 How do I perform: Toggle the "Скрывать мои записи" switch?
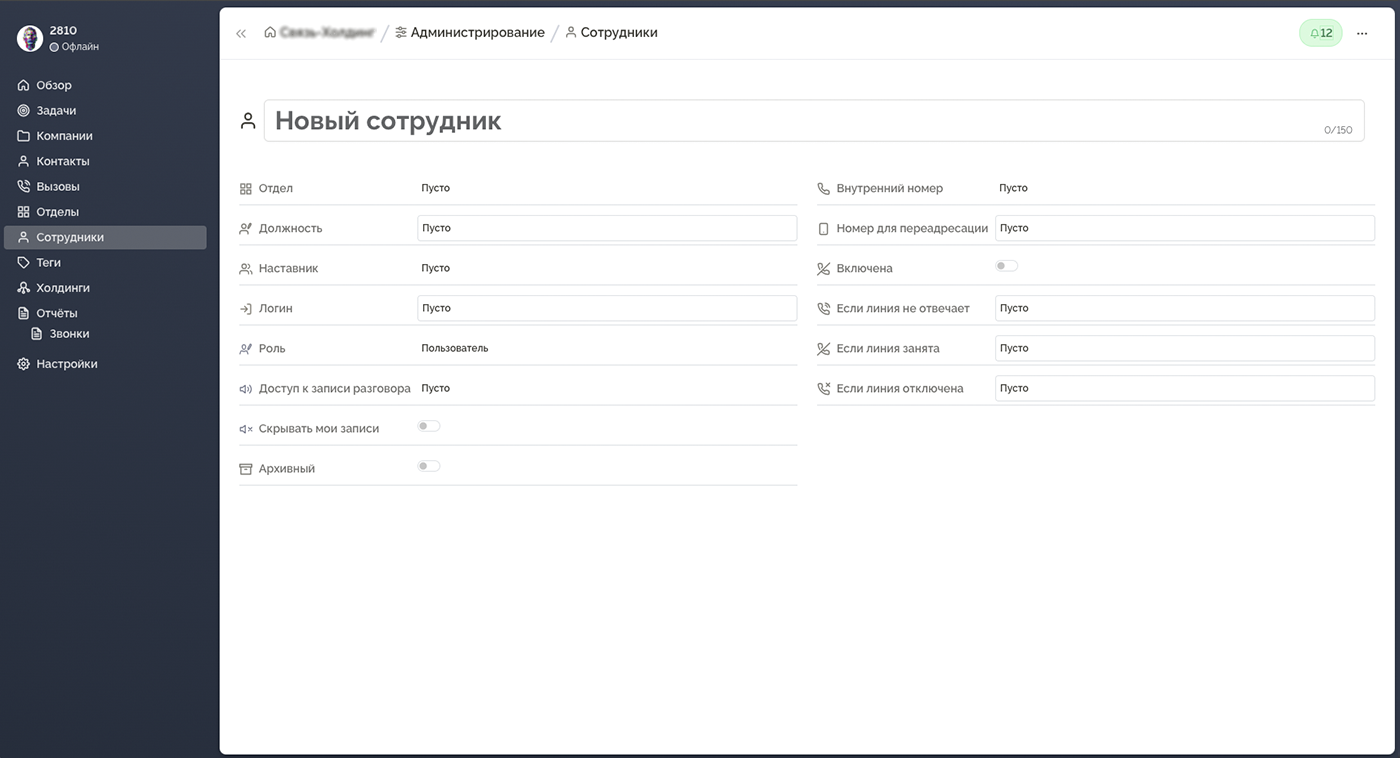click(428, 427)
